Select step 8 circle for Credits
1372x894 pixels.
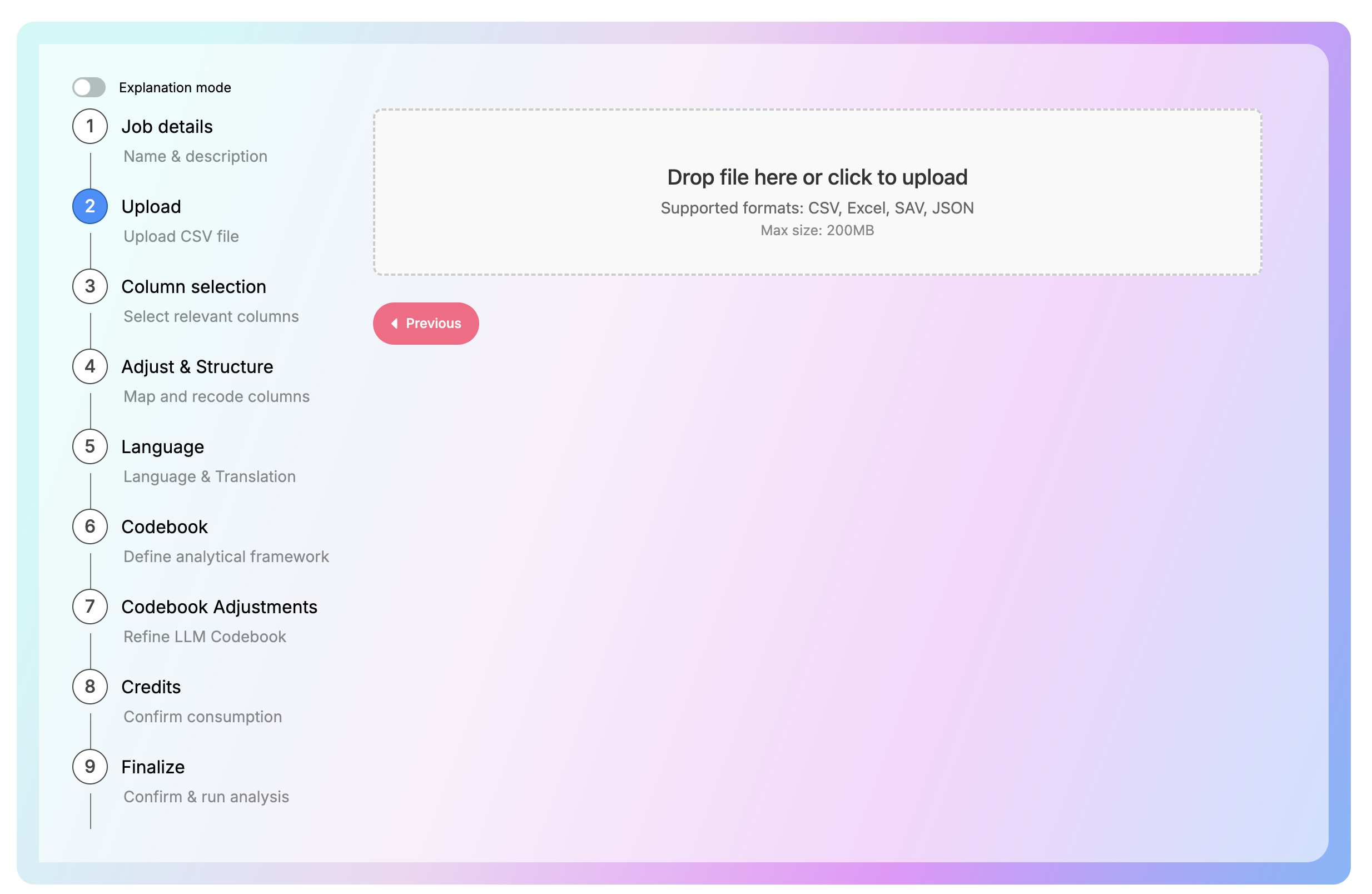tap(90, 687)
